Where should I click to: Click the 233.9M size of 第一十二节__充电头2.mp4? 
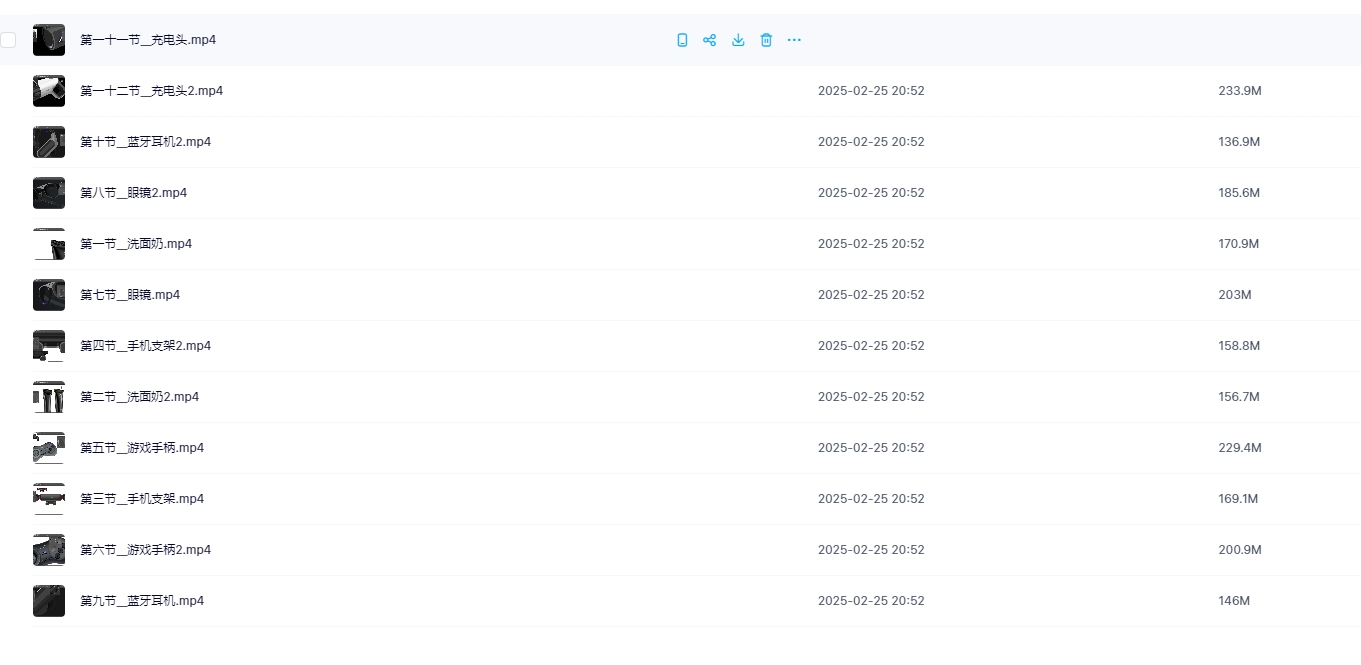[x=1240, y=91]
